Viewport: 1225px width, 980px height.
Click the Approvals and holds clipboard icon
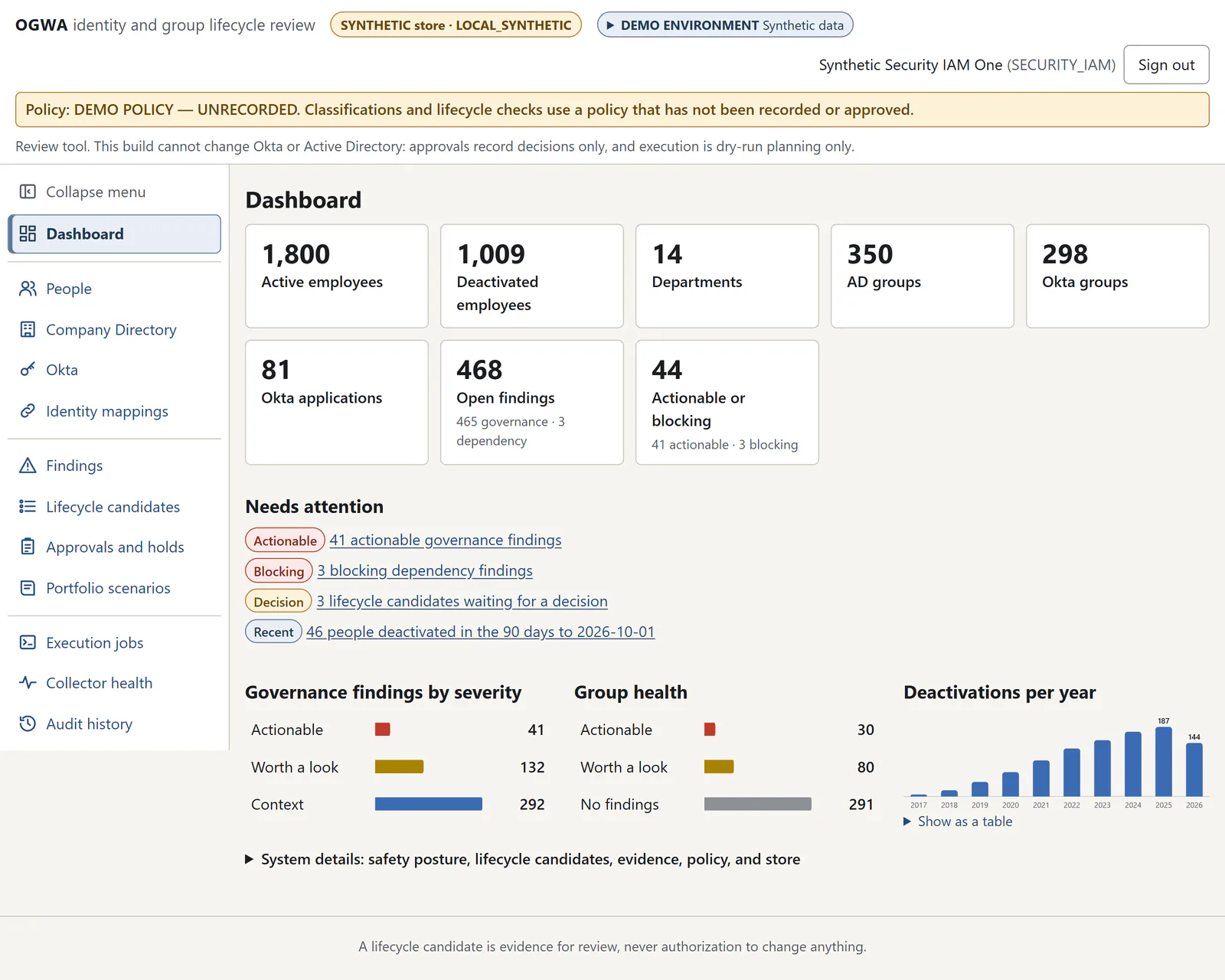[28, 547]
